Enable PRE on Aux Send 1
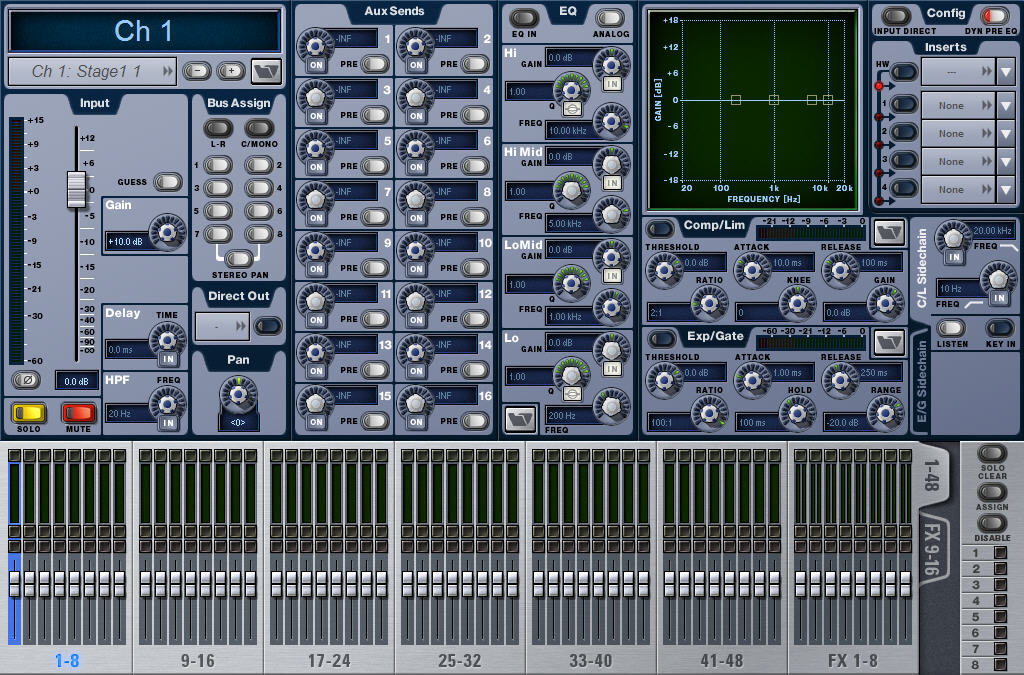The height and width of the screenshot is (675, 1024). 374,63
